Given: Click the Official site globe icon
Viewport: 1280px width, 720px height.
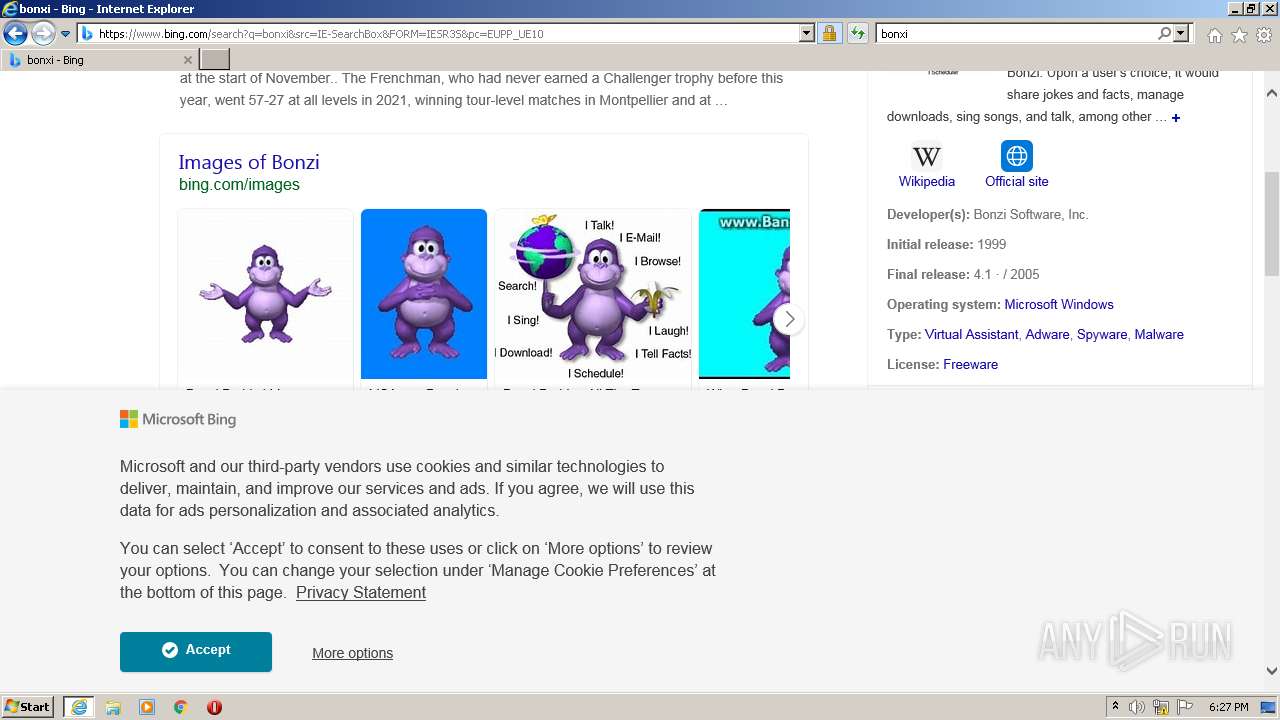Looking at the screenshot, I should [x=1017, y=156].
